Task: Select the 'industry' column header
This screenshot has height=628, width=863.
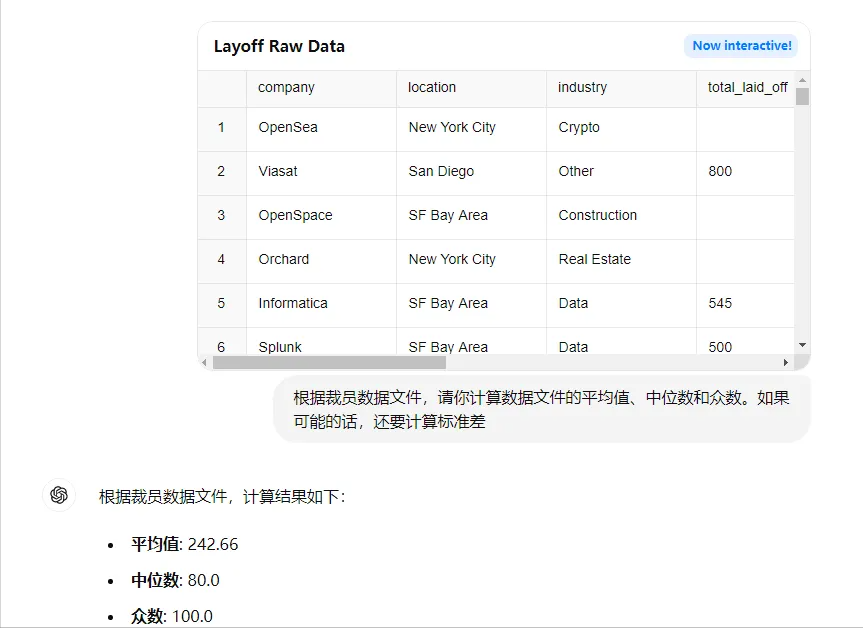Action: 621,88
